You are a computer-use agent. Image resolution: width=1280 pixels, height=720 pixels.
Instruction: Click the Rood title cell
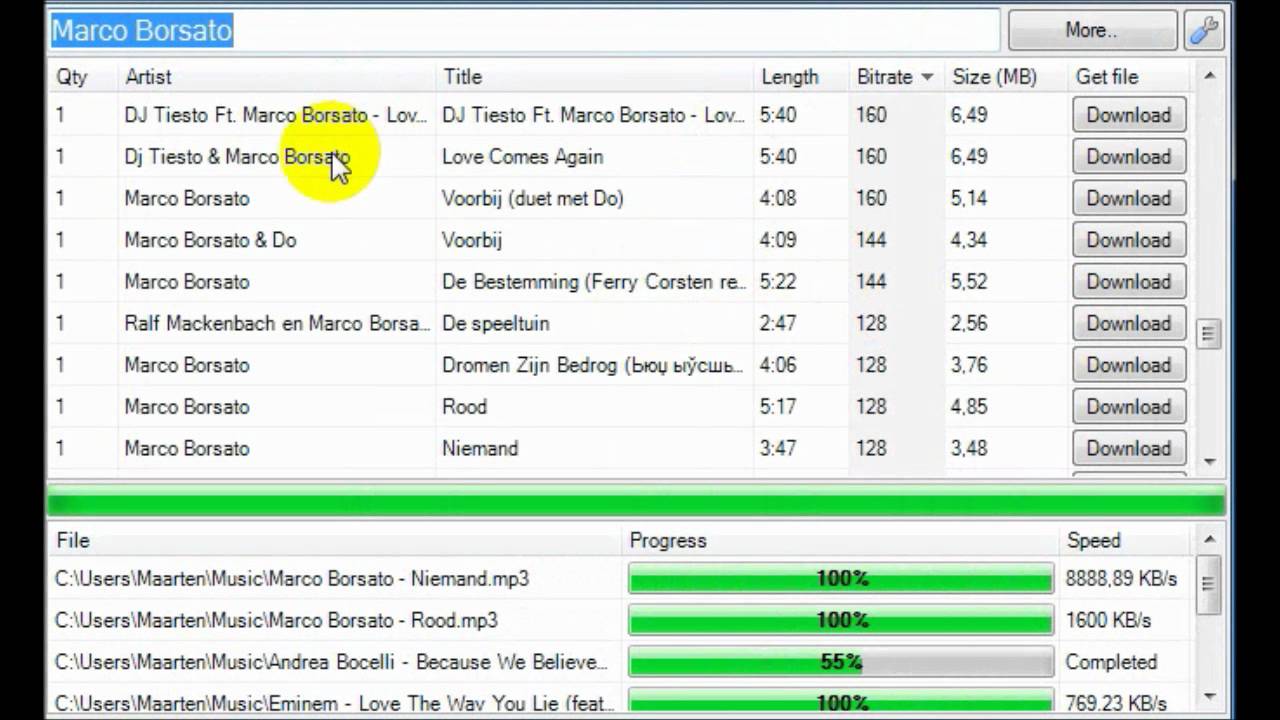tap(464, 407)
